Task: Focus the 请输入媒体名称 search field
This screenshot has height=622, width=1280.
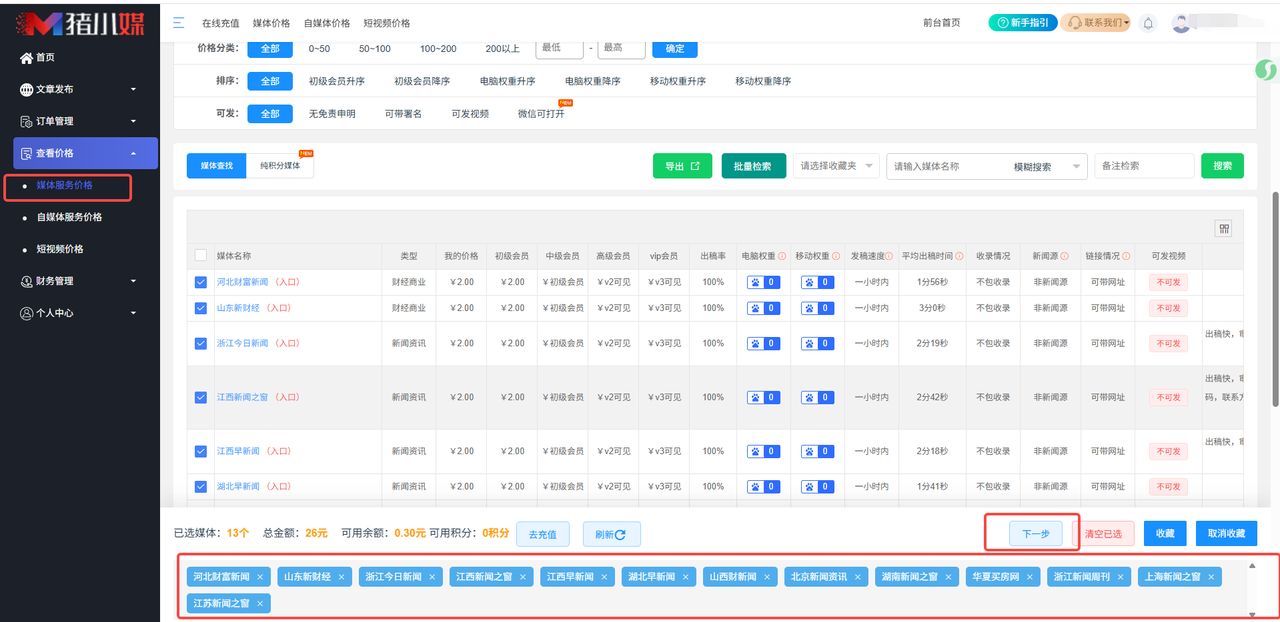Action: click(946, 167)
